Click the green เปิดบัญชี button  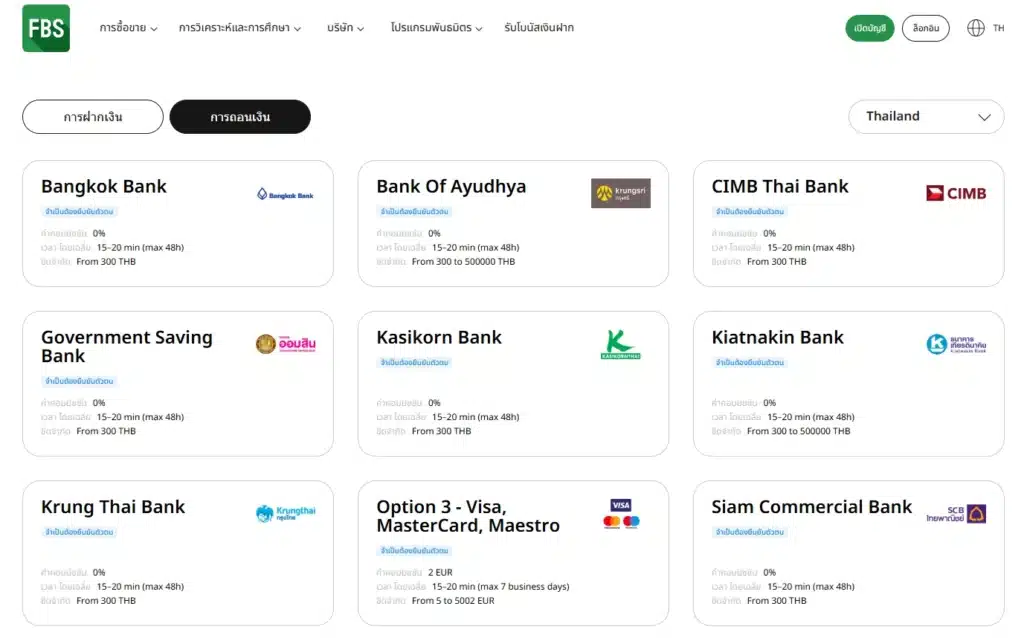(x=870, y=28)
